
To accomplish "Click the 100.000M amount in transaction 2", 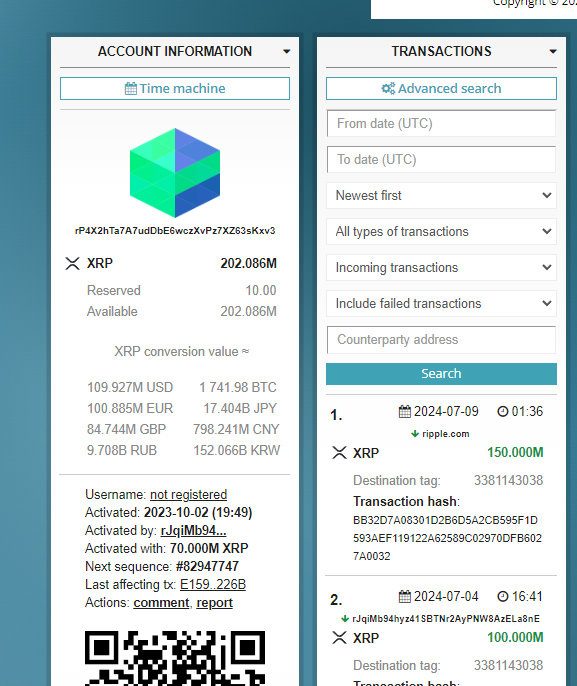I will click(x=515, y=637).
